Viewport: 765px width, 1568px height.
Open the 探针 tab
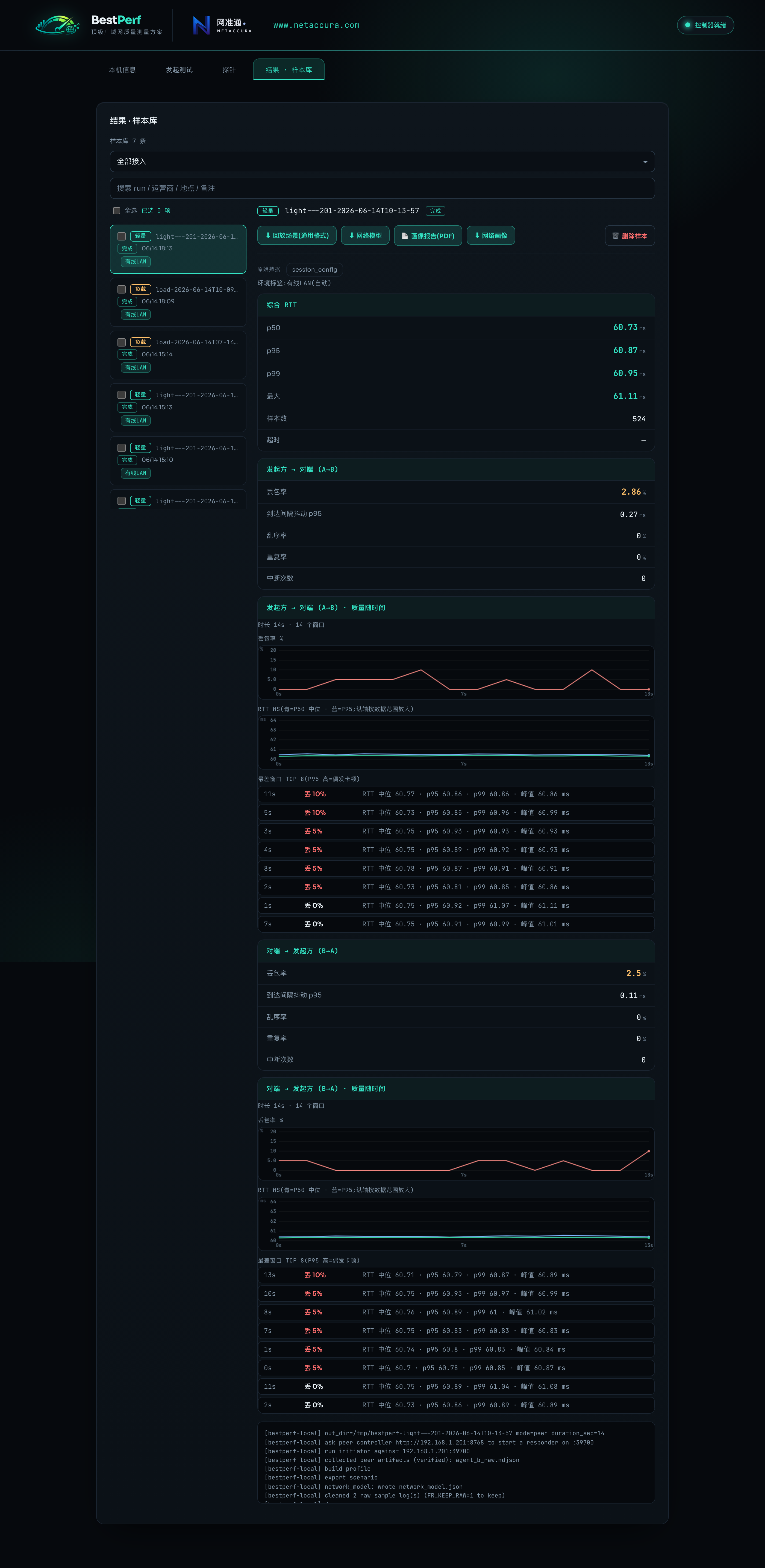pyautogui.click(x=229, y=70)
